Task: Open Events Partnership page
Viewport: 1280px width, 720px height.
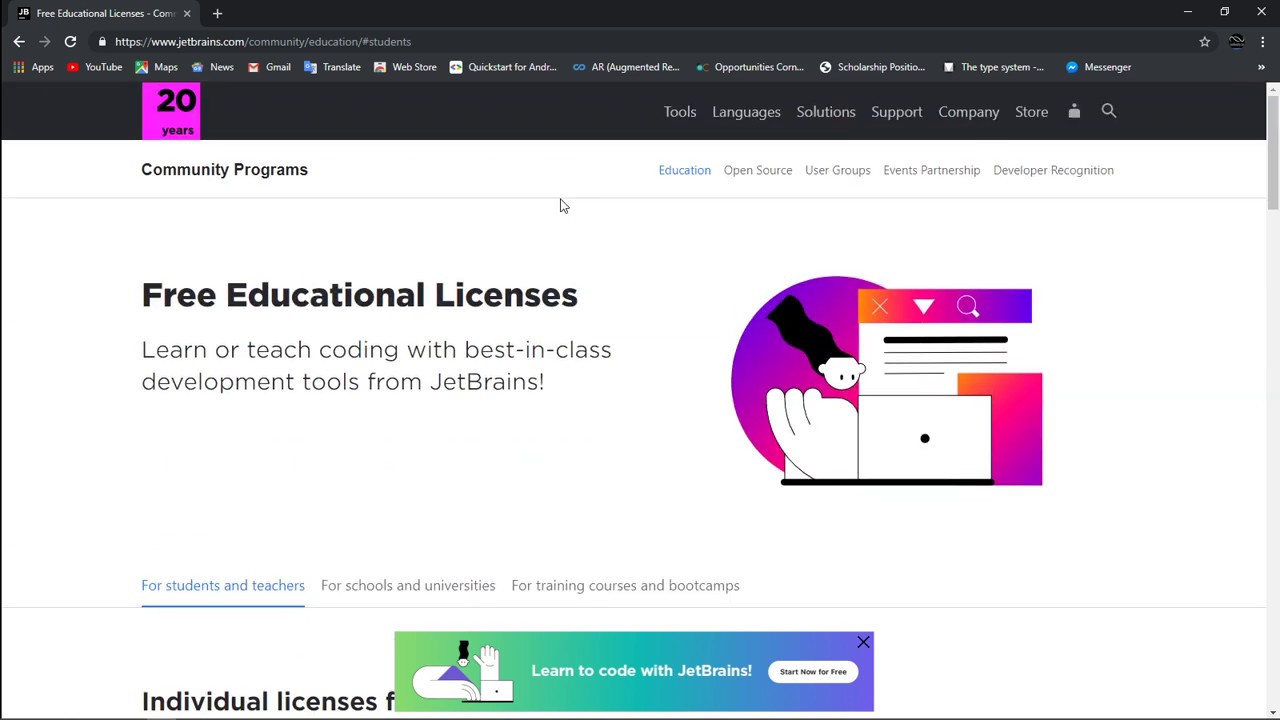Action: pyautogui.click(x=931, y=170)
